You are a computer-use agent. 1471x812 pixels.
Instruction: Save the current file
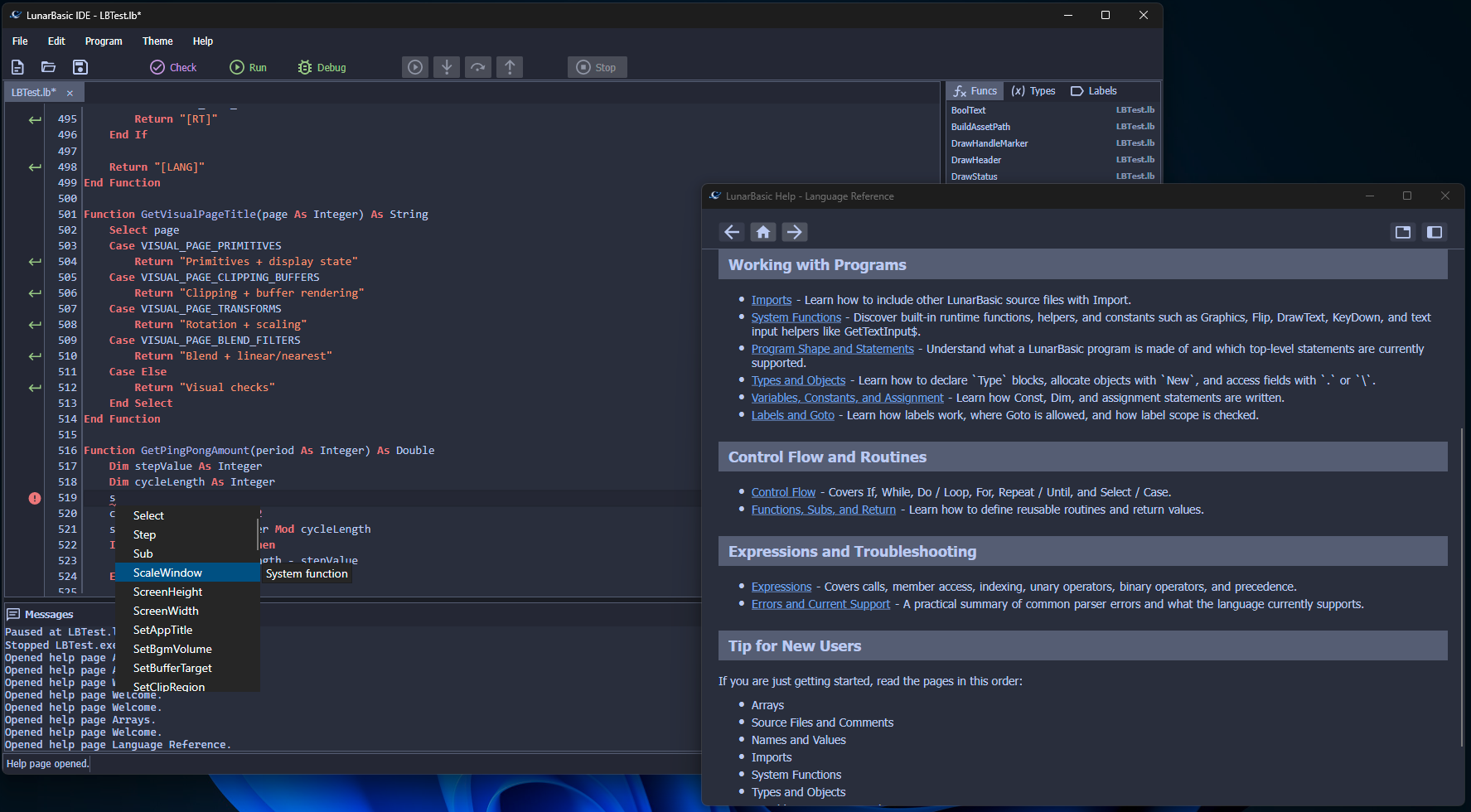click(x=79, y=67)
